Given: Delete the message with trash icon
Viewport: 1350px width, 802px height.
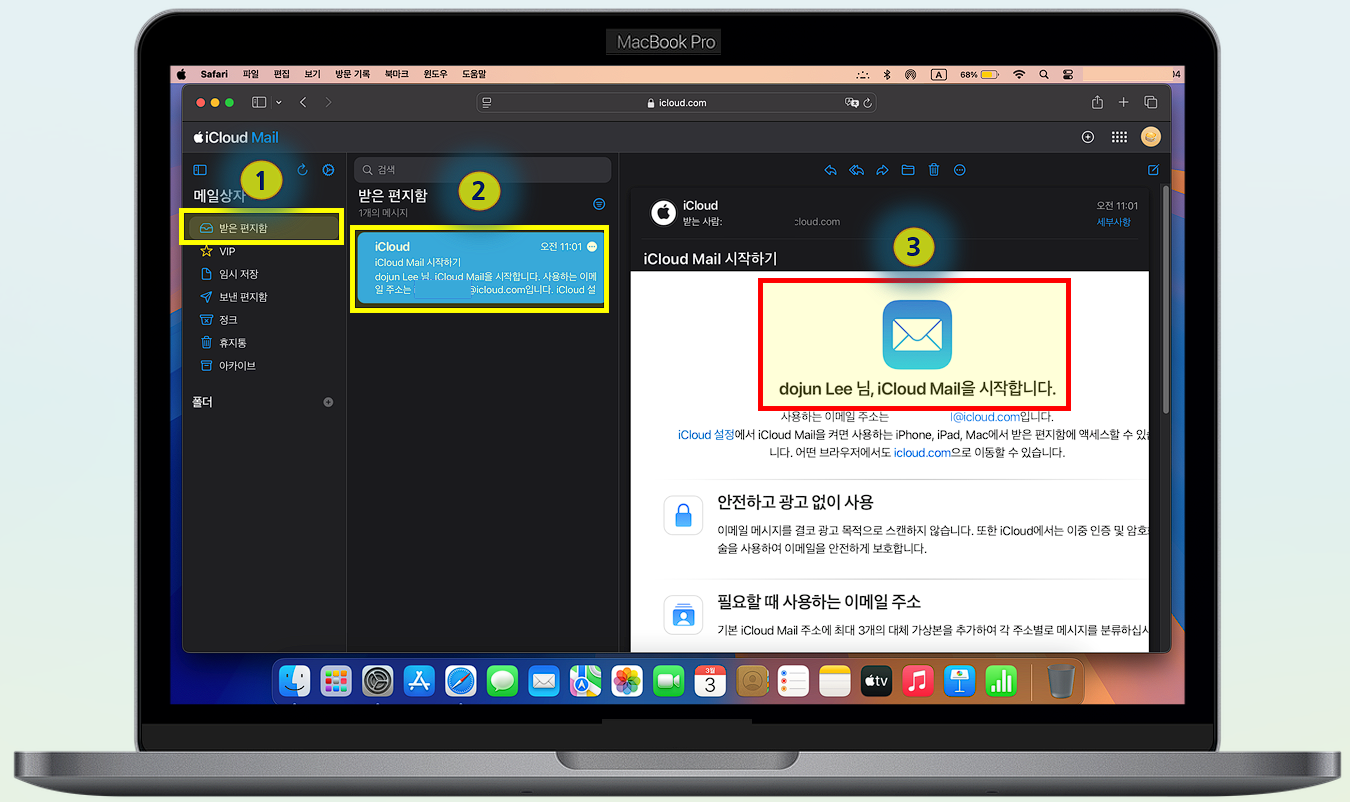Looking at the screenshot, I should pyautogui.click(x=934, y=170).
